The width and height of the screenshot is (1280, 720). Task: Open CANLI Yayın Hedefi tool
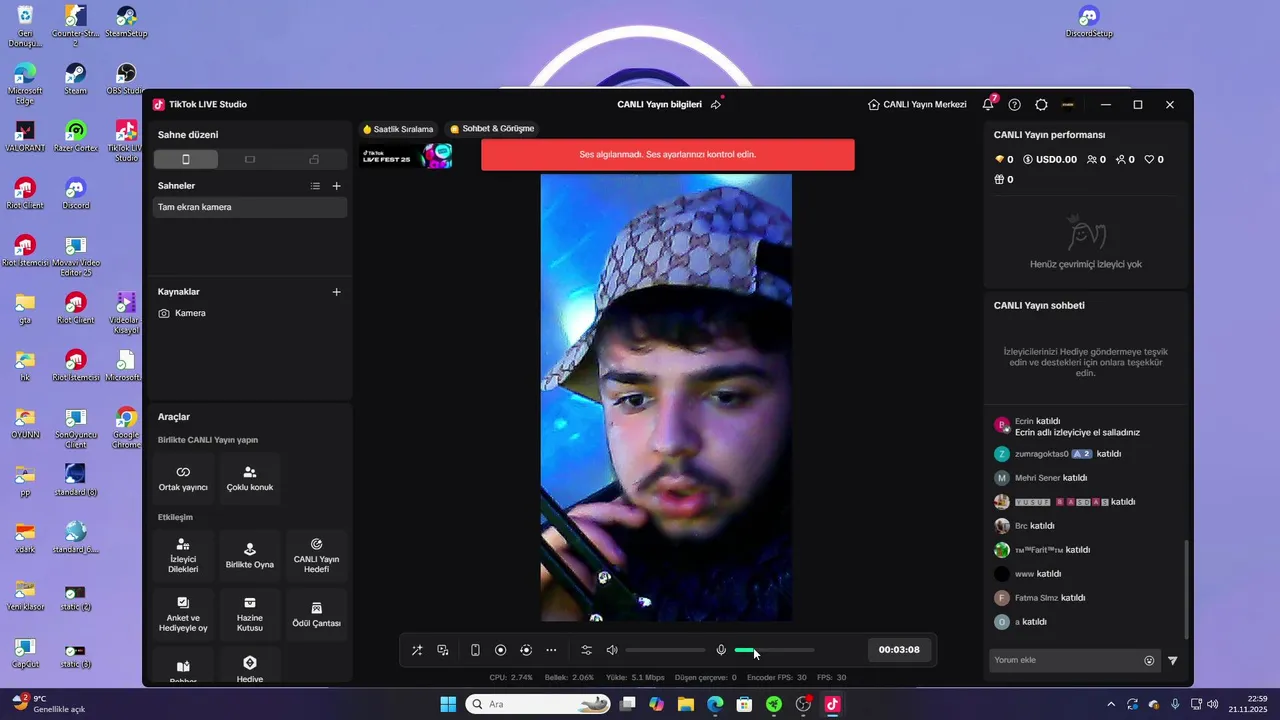click(316, 556)
